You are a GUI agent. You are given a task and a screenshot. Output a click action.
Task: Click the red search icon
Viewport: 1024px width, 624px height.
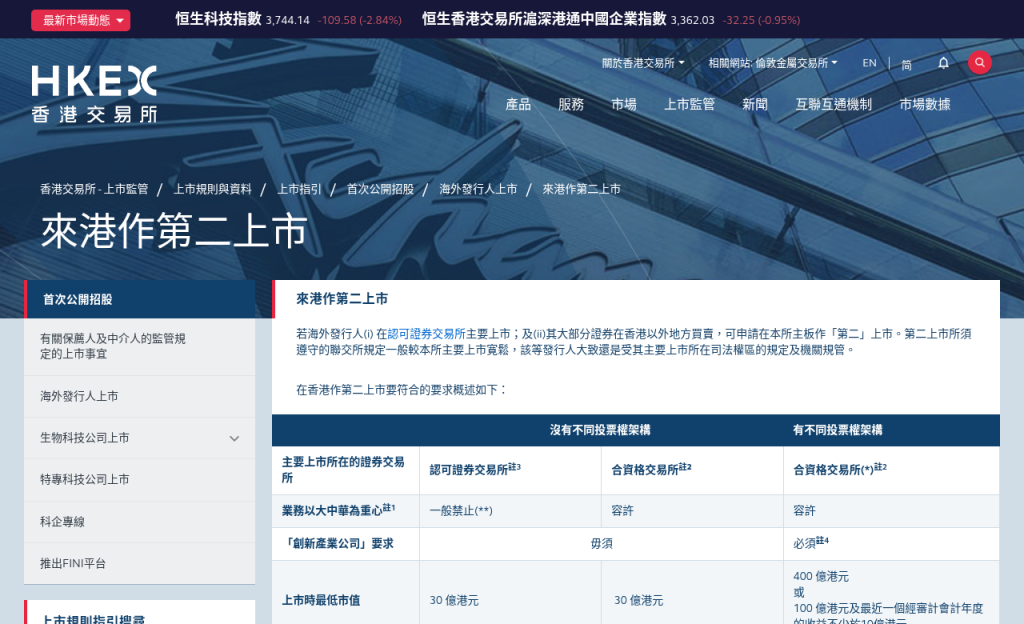[980, 63]
